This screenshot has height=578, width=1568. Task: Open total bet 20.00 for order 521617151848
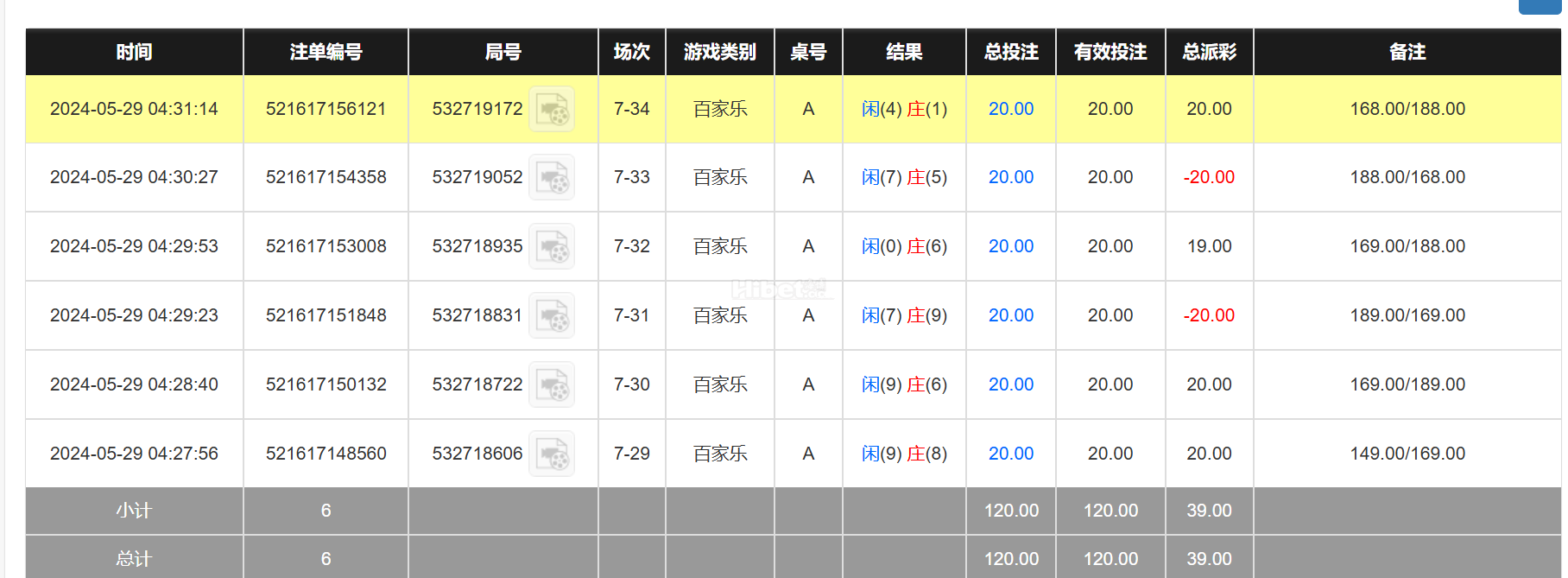click(1011, 315)
